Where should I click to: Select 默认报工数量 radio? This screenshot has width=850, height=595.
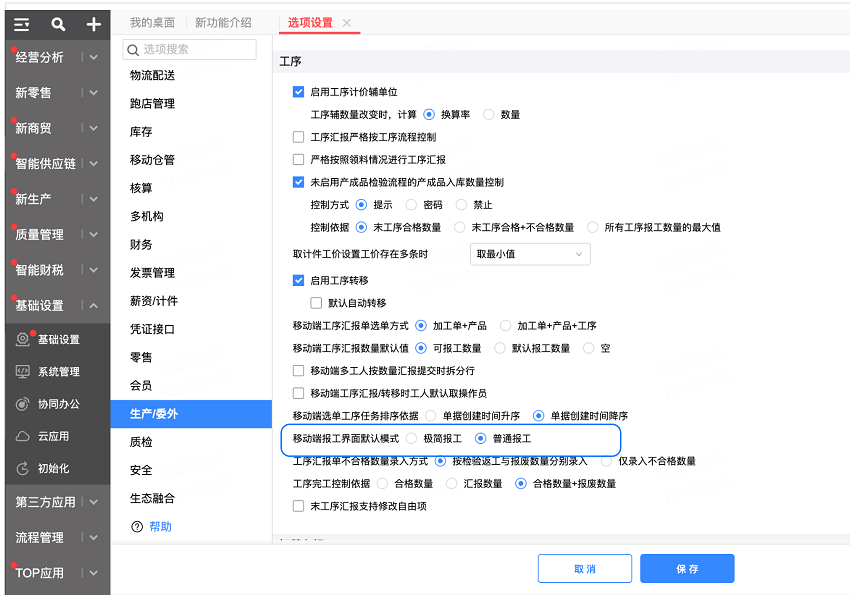[x=500, y=348]
